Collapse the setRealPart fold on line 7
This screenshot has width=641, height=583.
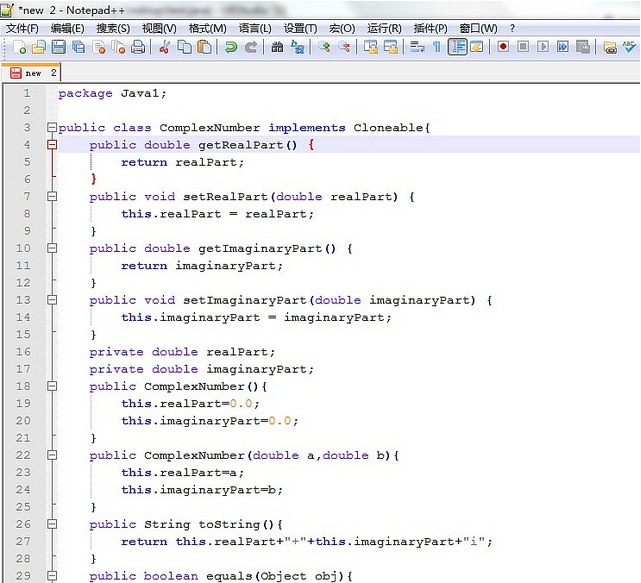(52, 197)
